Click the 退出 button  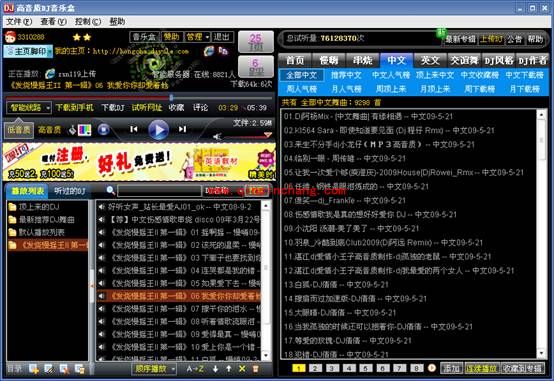tap(222, 37)
